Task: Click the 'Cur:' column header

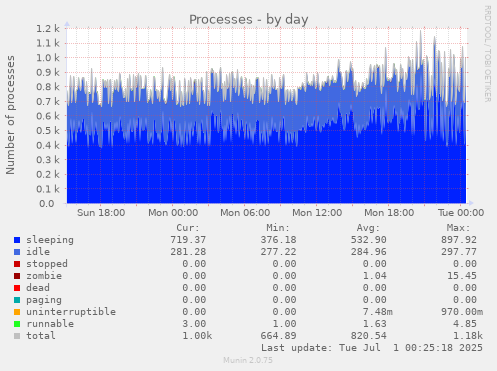Action: click(188, 228)
